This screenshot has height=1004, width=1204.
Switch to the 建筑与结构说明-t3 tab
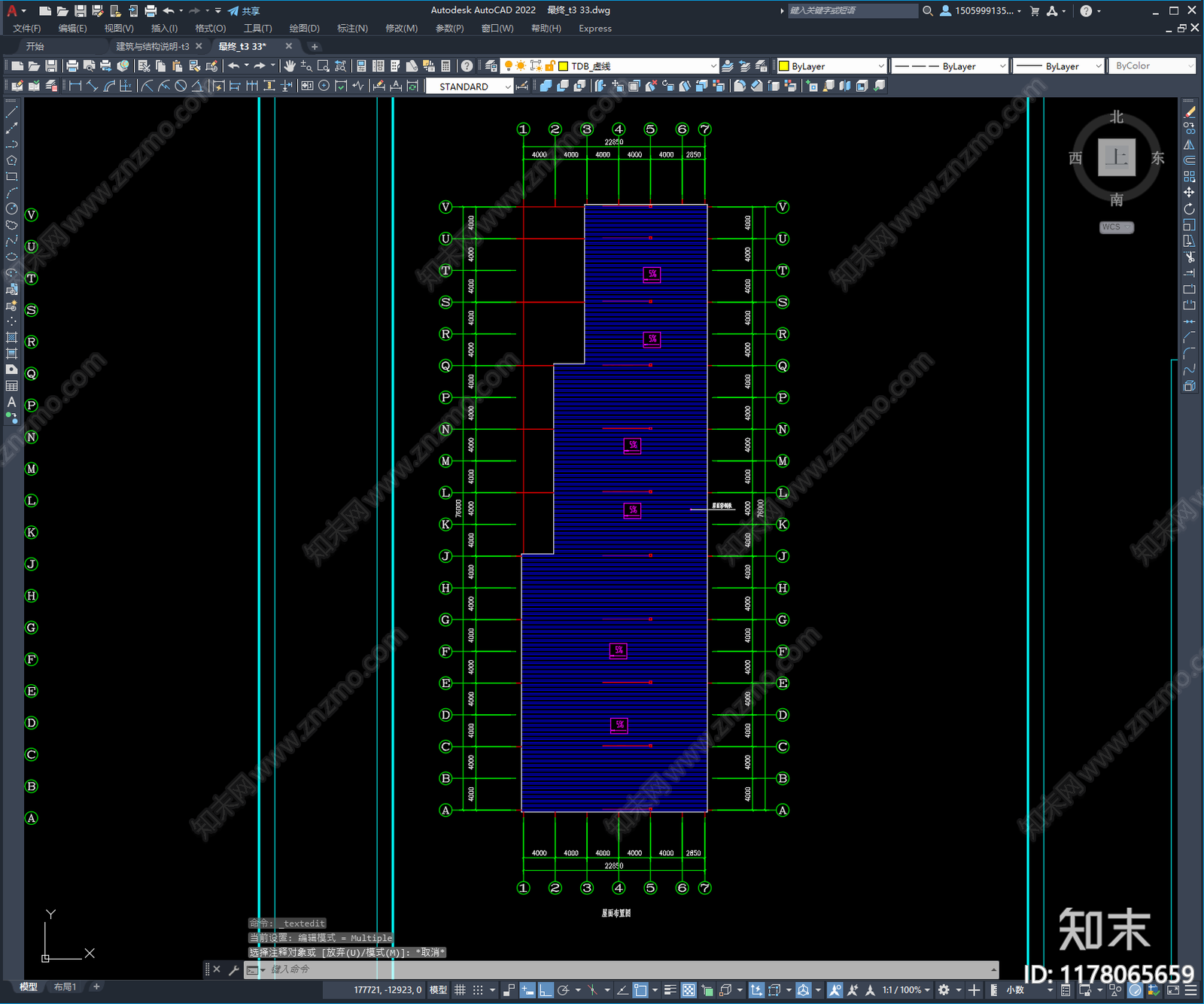pyautogui.click(x=153, y=47)
